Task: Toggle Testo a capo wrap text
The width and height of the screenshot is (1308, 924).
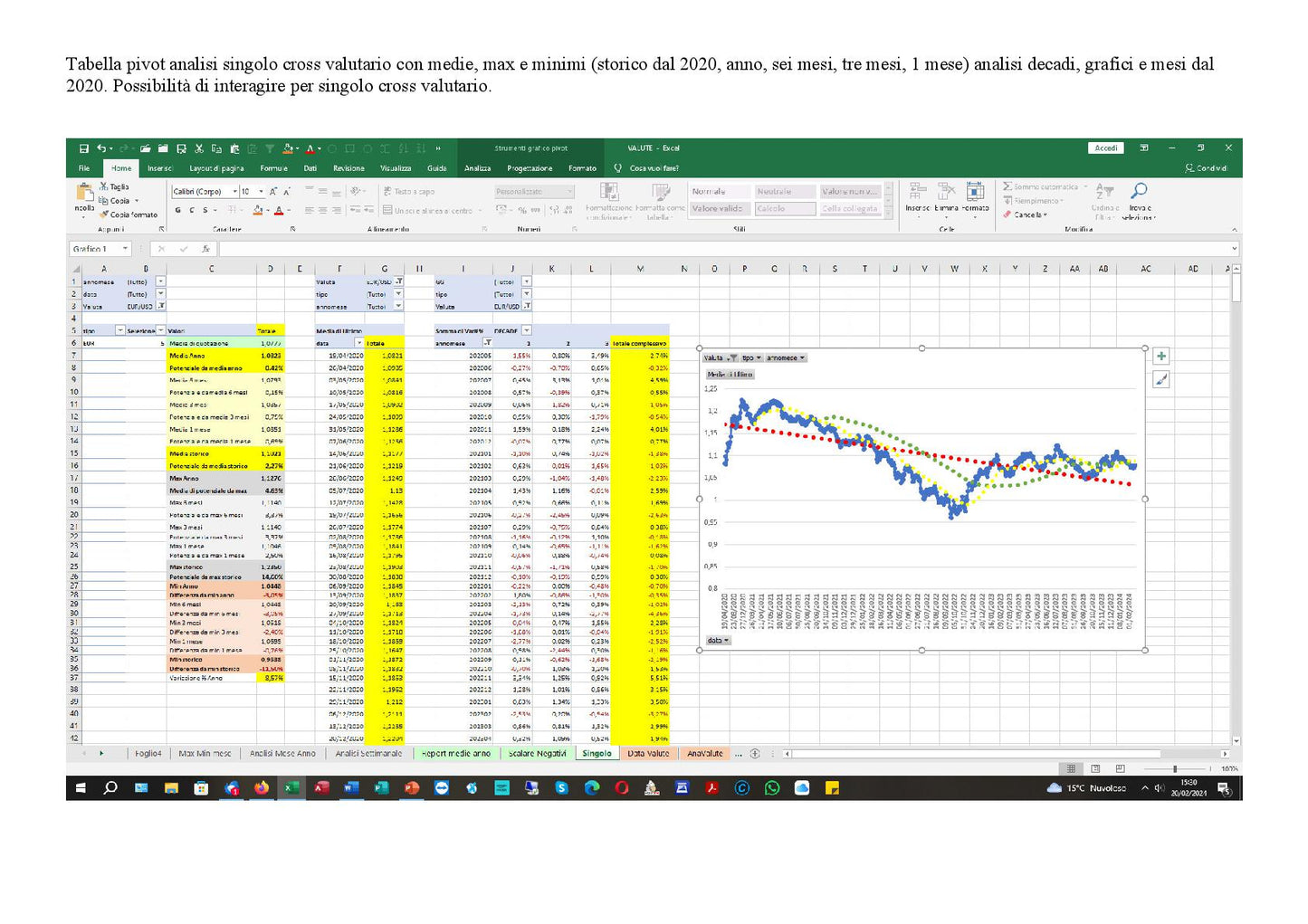Action: point(409,192)
